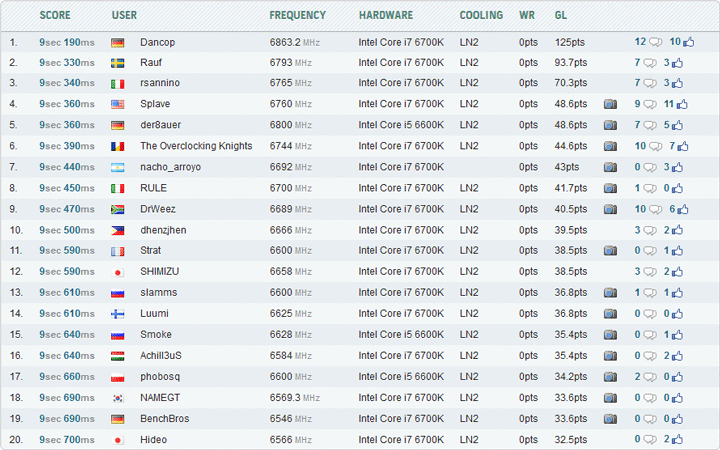This screenshot has height=450, width=720.
Task: Click the German flag next to Dancop
Action: point(118,42)
